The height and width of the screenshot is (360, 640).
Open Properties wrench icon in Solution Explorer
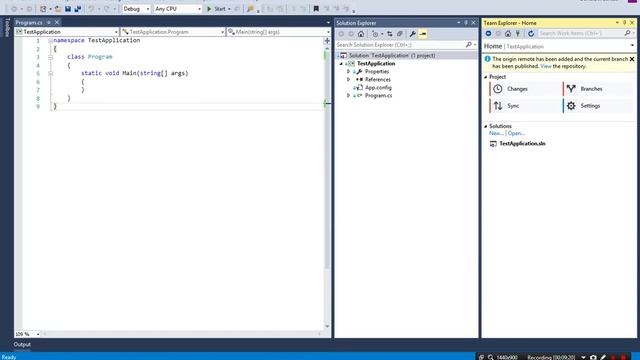click(x=413, y=34)
